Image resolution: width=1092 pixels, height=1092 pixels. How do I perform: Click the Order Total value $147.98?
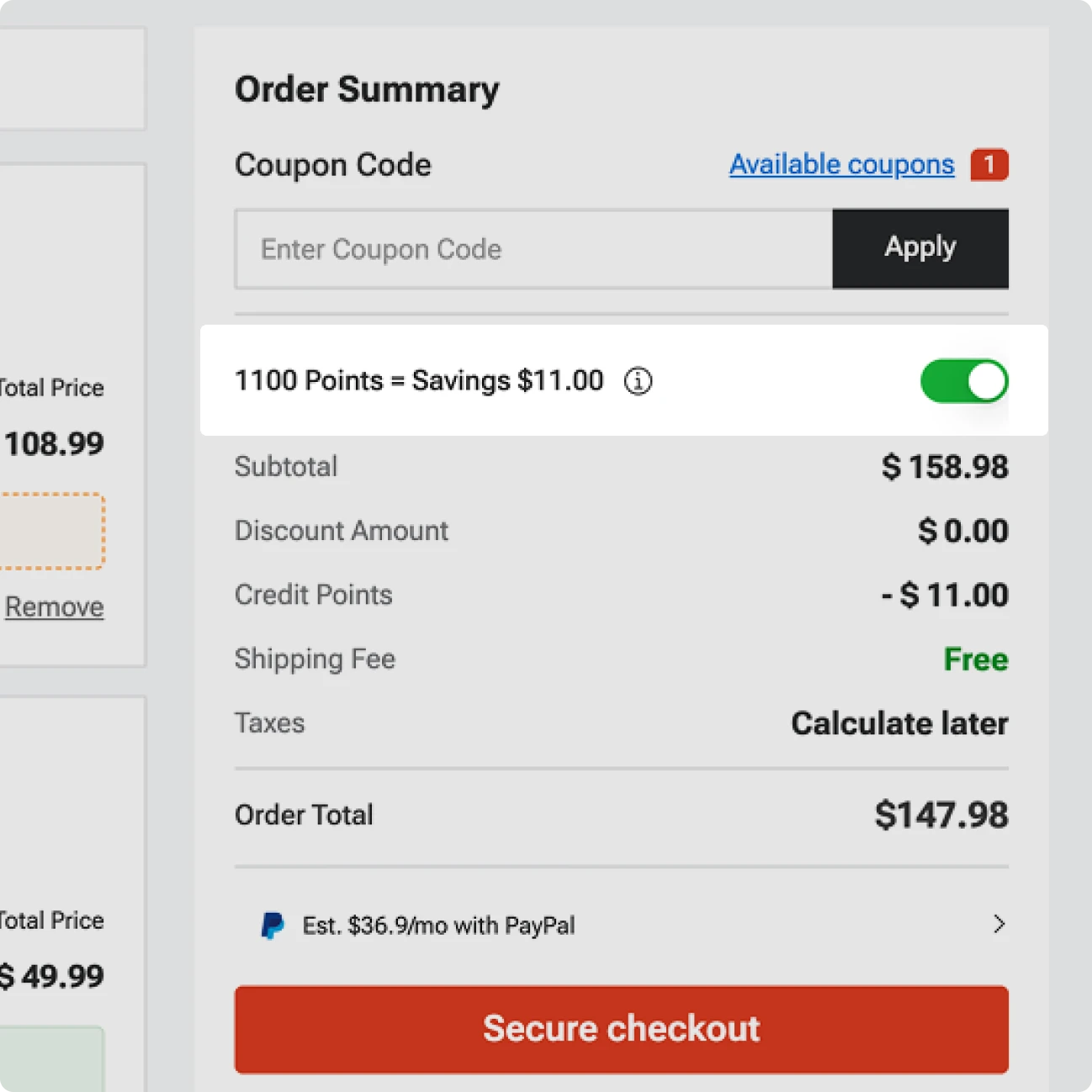(941, 814)
